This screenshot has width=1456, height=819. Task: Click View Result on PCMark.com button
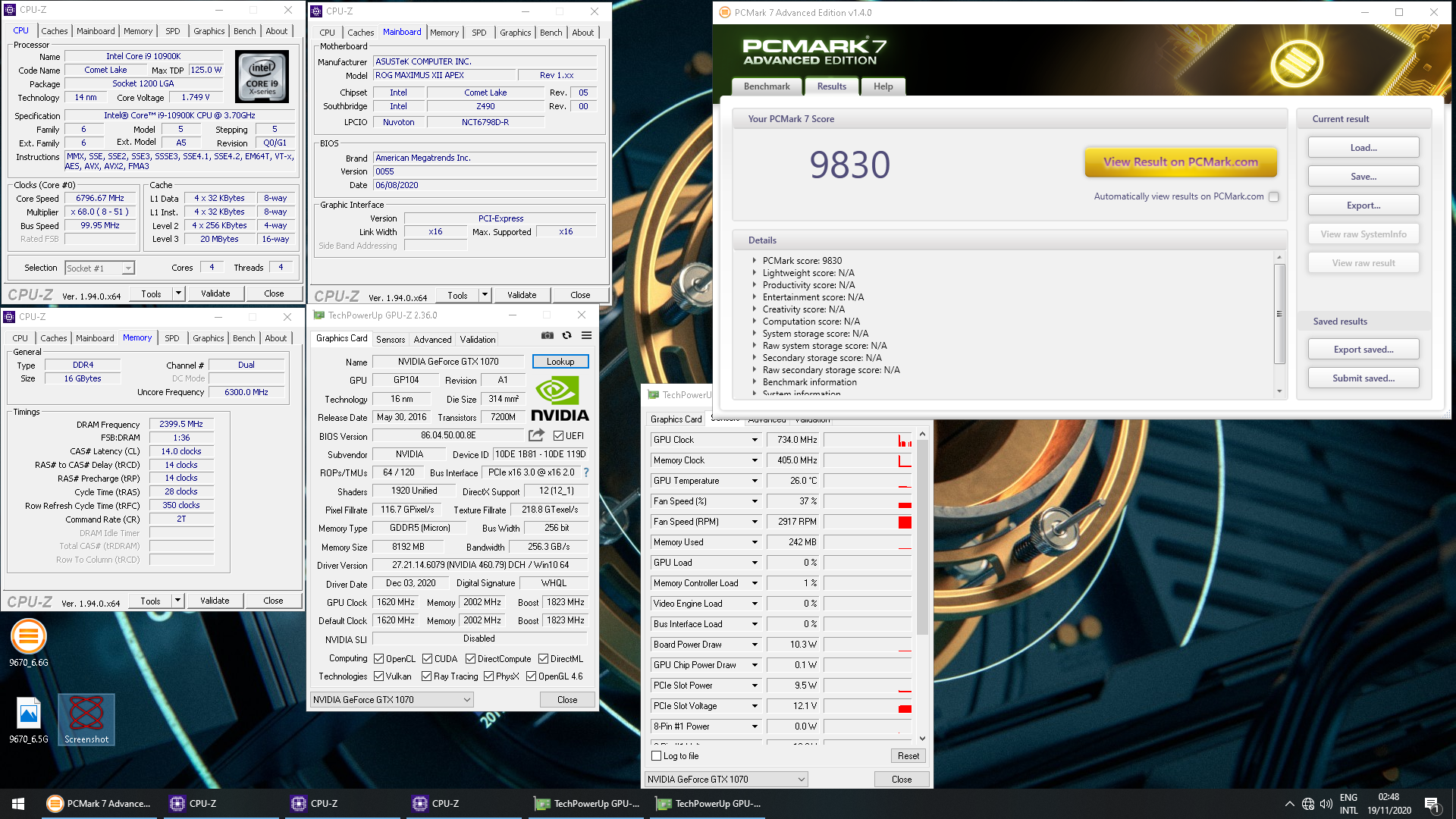1180,162
